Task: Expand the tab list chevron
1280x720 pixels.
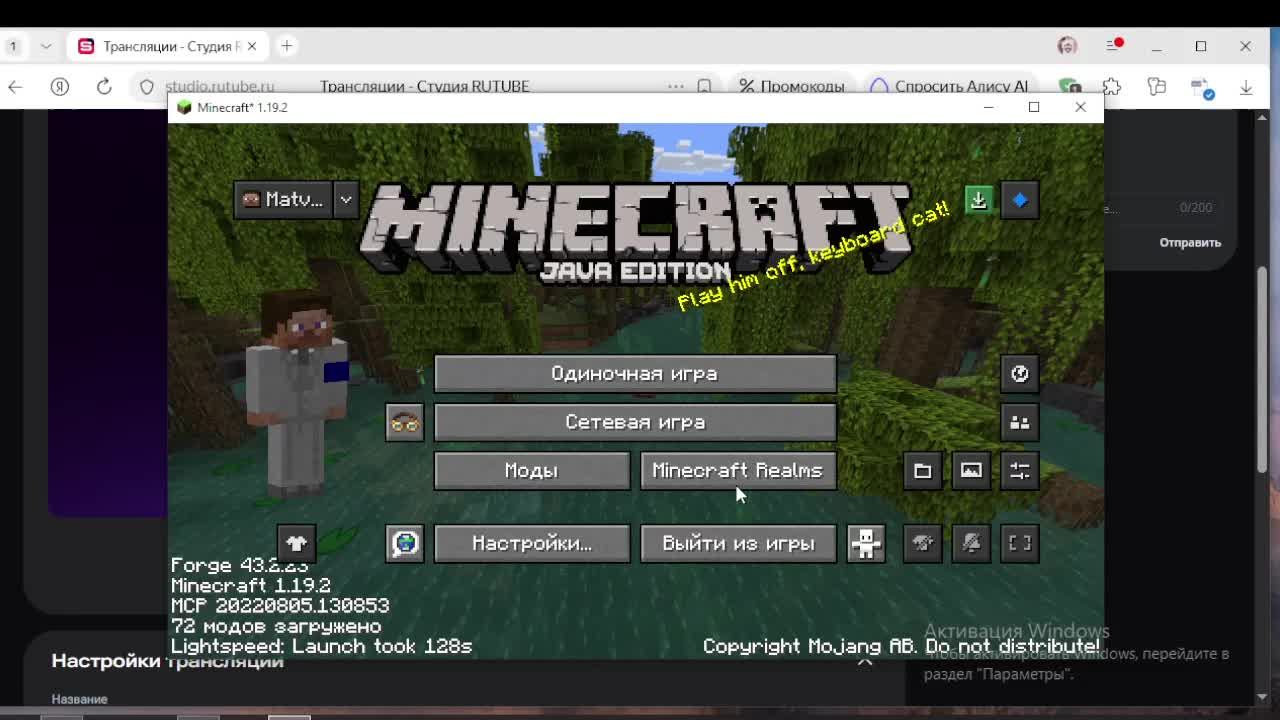Action: [x=45, y=46]
